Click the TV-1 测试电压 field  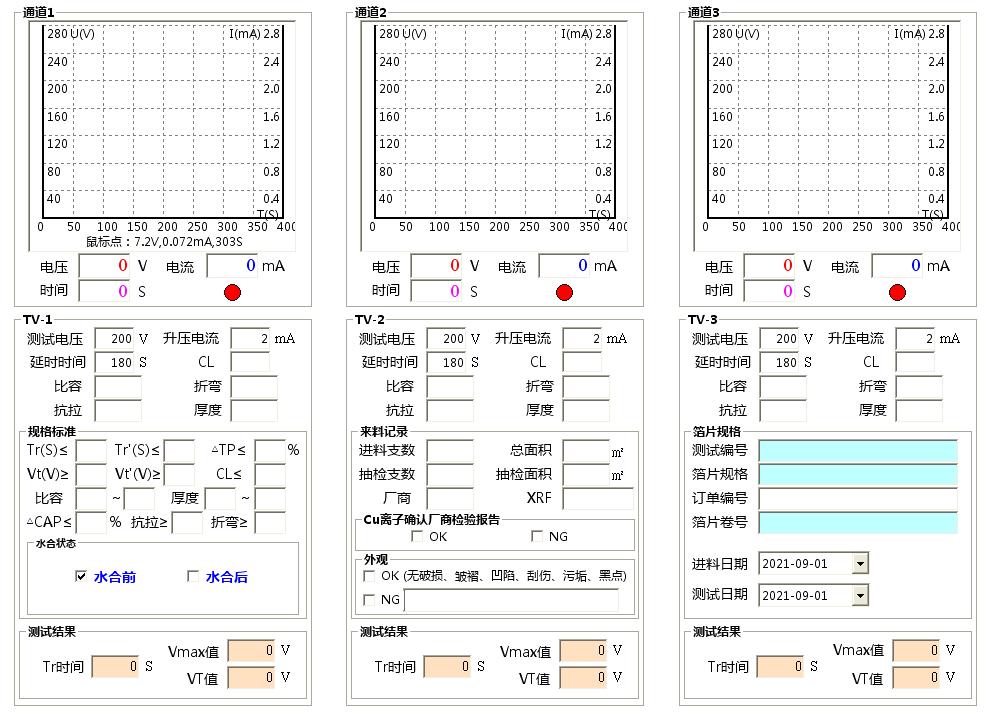[x=114, y=339]
